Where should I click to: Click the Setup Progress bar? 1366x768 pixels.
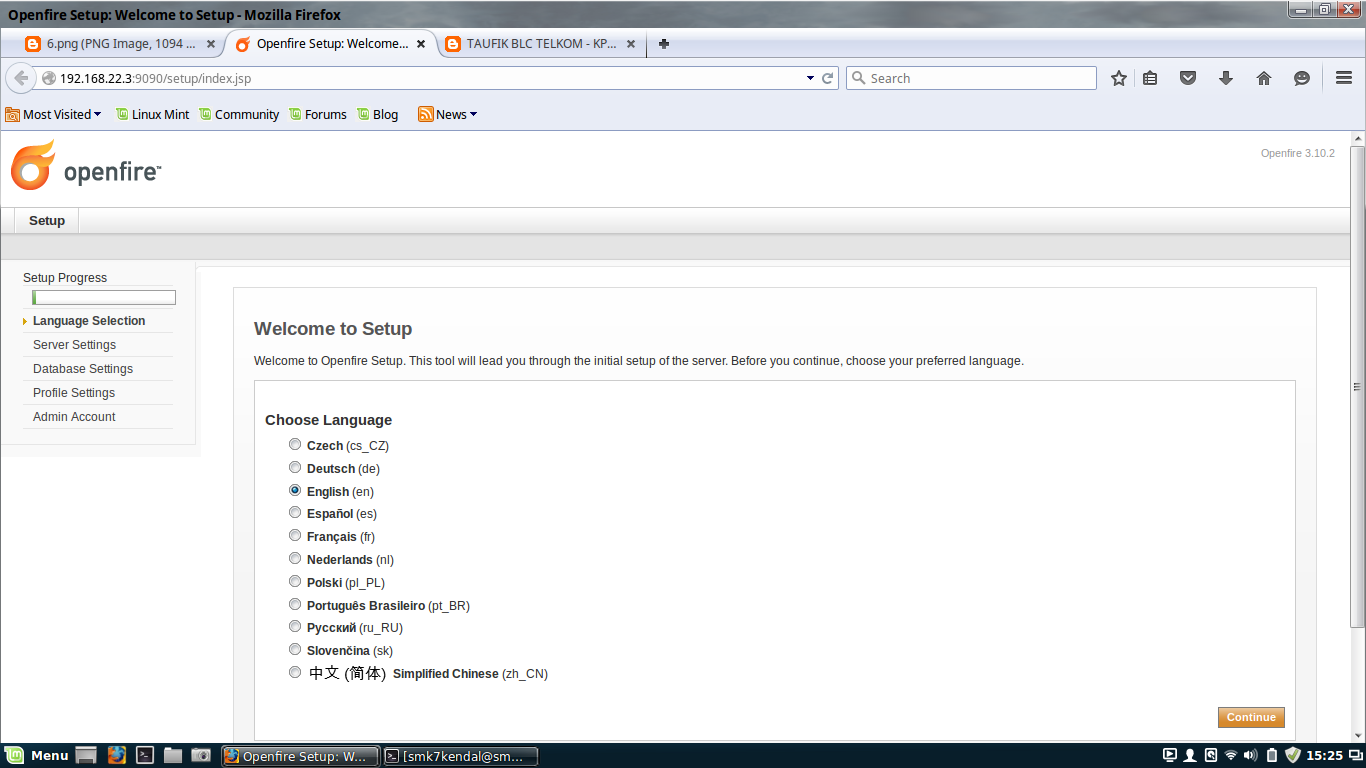coord(104,297)
